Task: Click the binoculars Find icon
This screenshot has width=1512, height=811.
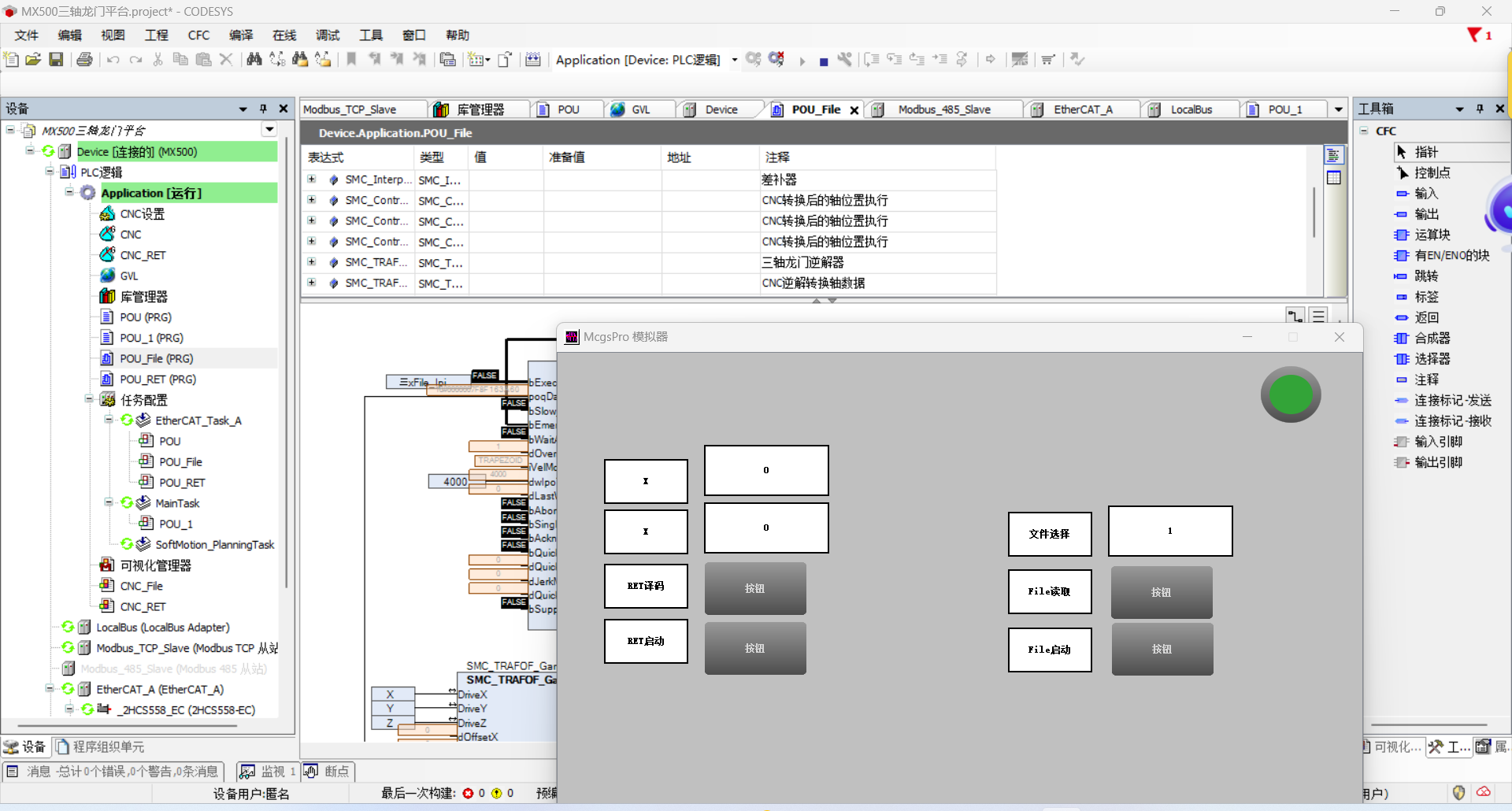Action: (254, 60)
